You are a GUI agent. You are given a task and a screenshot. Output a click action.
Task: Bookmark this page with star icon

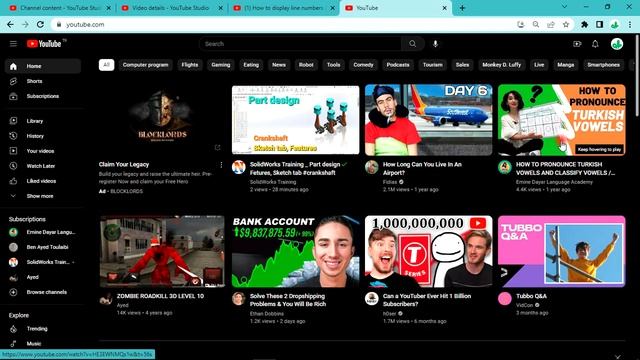566,24
